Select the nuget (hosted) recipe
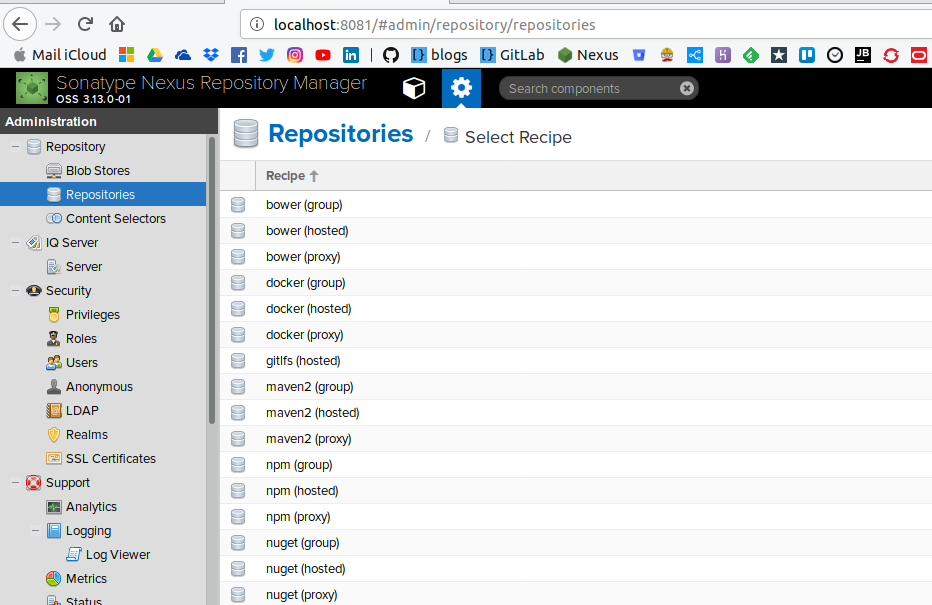This screenshot has width=932, height=605. click(575, 569)
